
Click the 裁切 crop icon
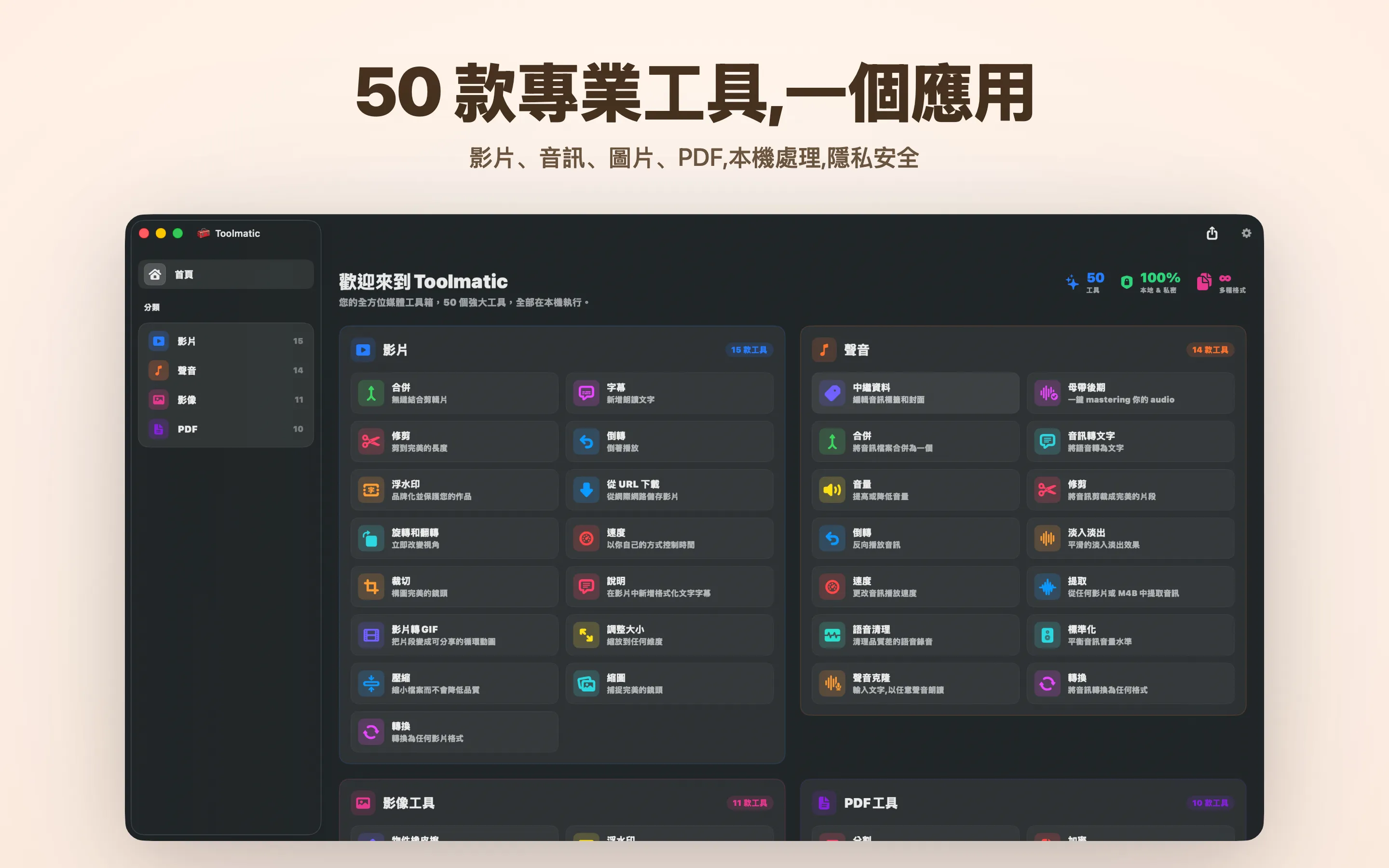point(371,587)
